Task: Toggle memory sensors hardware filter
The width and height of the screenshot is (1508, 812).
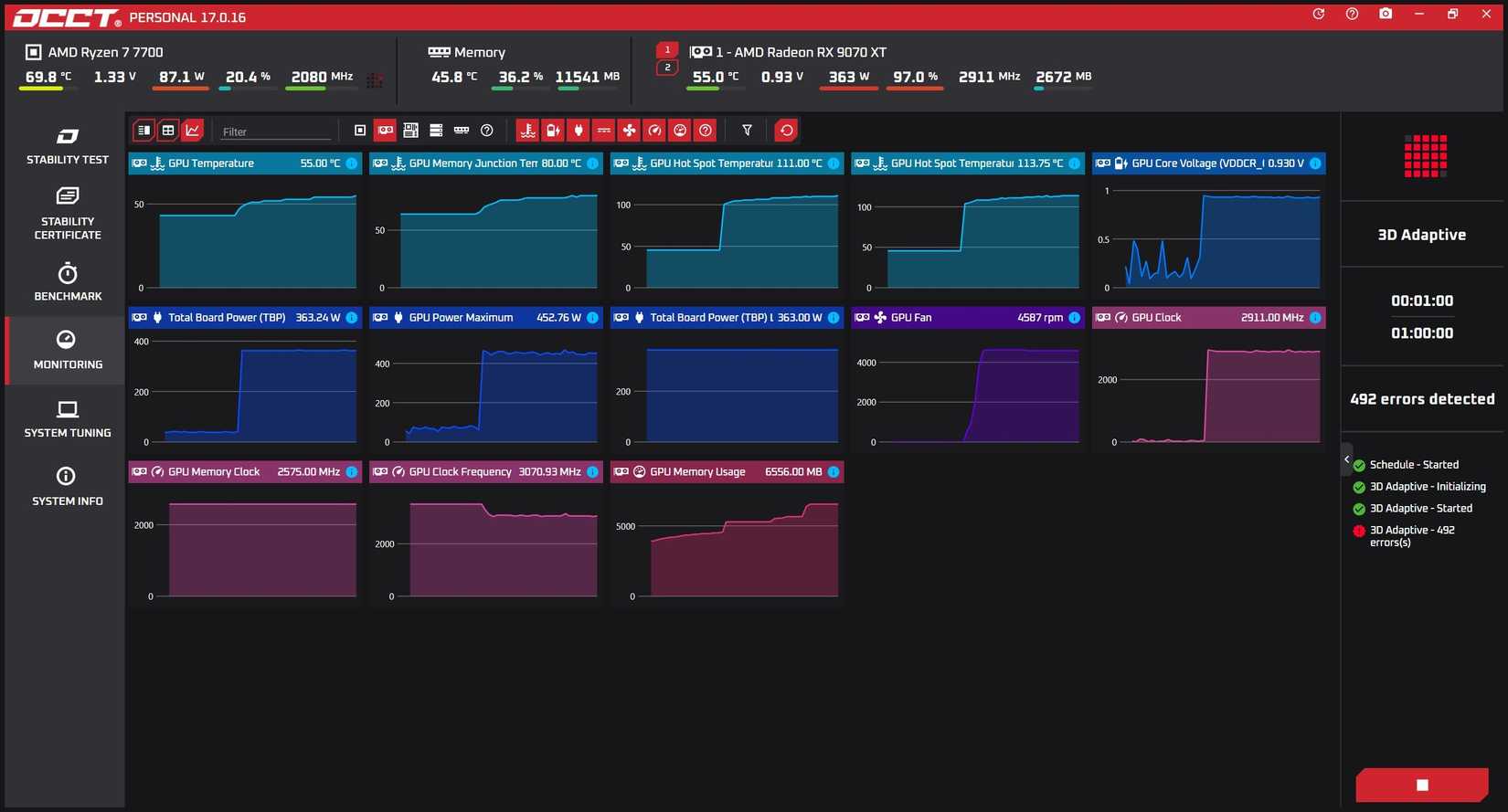Action: coord(462,131)
